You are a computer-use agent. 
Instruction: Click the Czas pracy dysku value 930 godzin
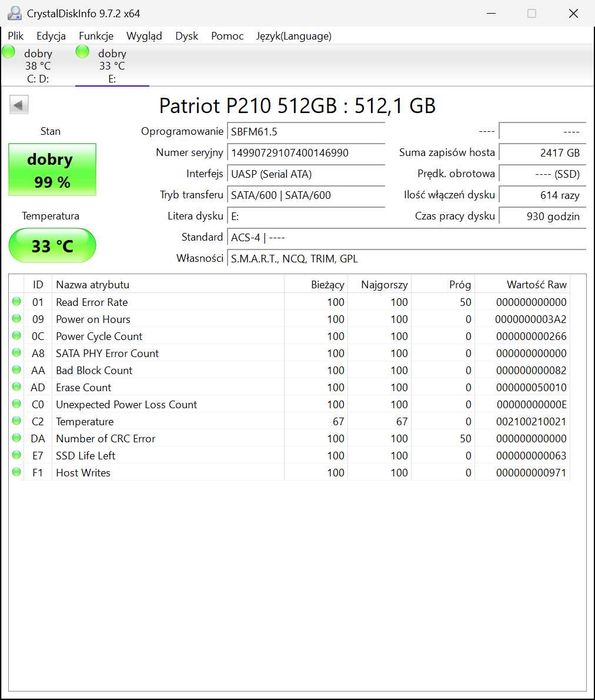pyautogui.click(x=542, y=217)
